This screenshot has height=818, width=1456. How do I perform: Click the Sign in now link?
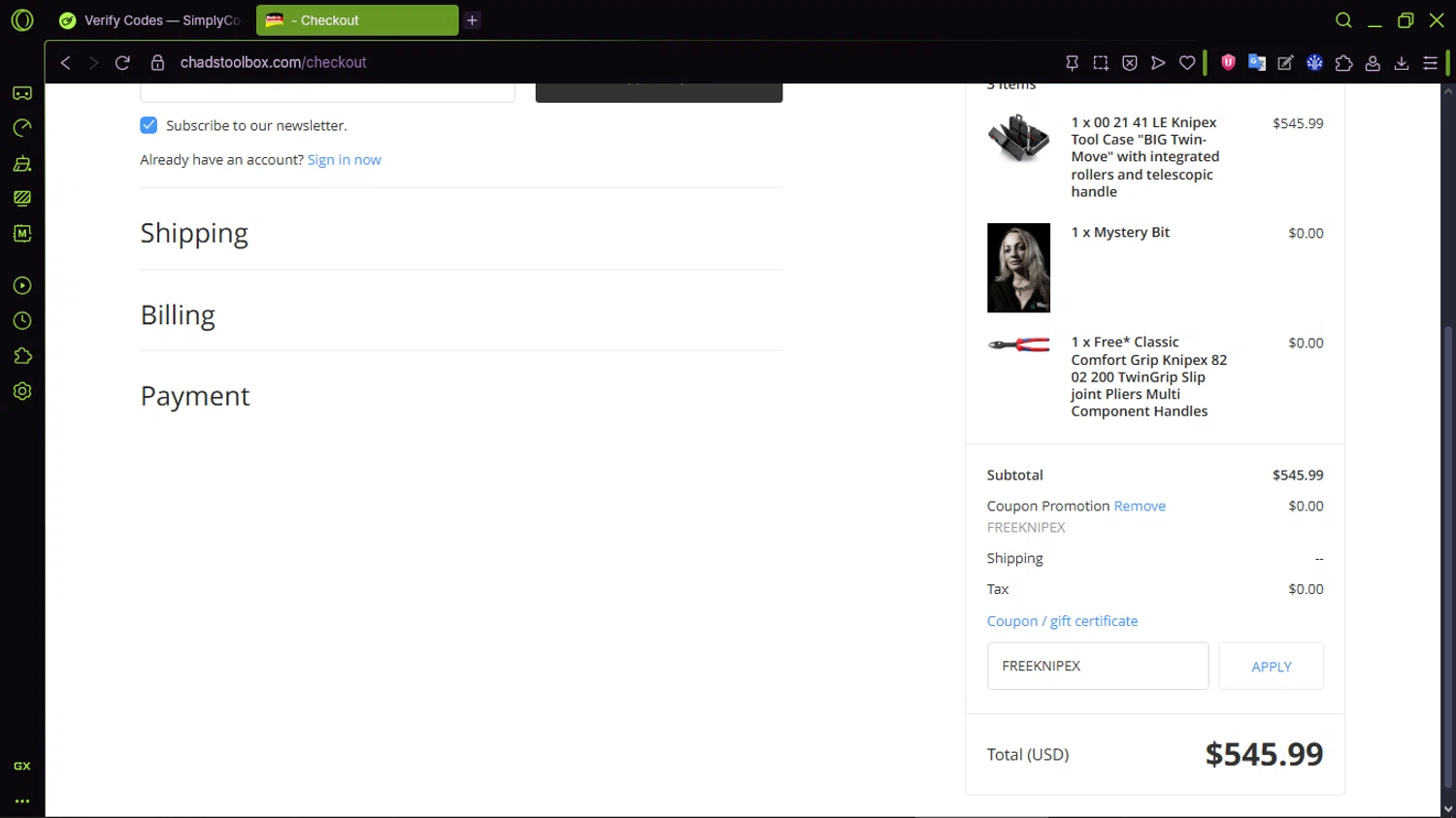pyautogui.click(x=345, y=160)
